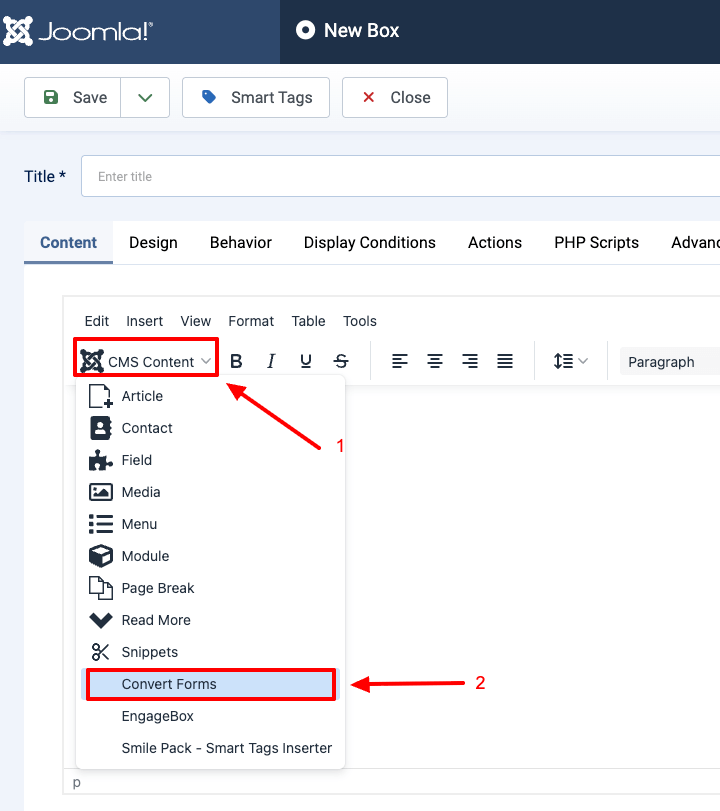Select the Menu entry text
The height and width of the screenshot is (811, 720).
[x=139, y=524]
